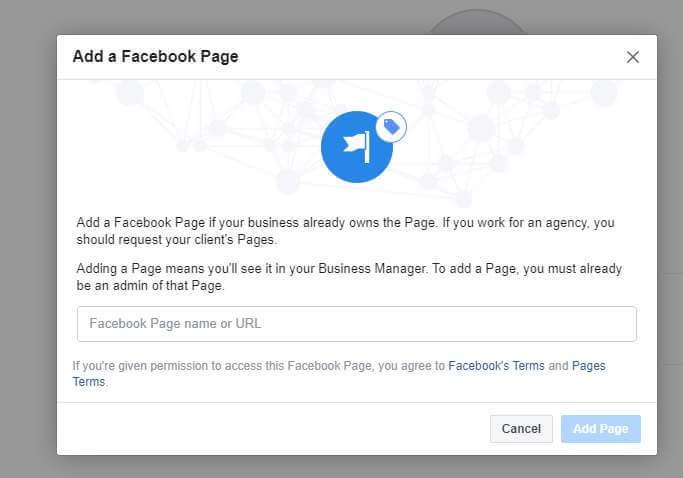The width and height of the screenshot is (683, 478).
Task: Focus the Facebook Page name or URL field
Action: 357,324
